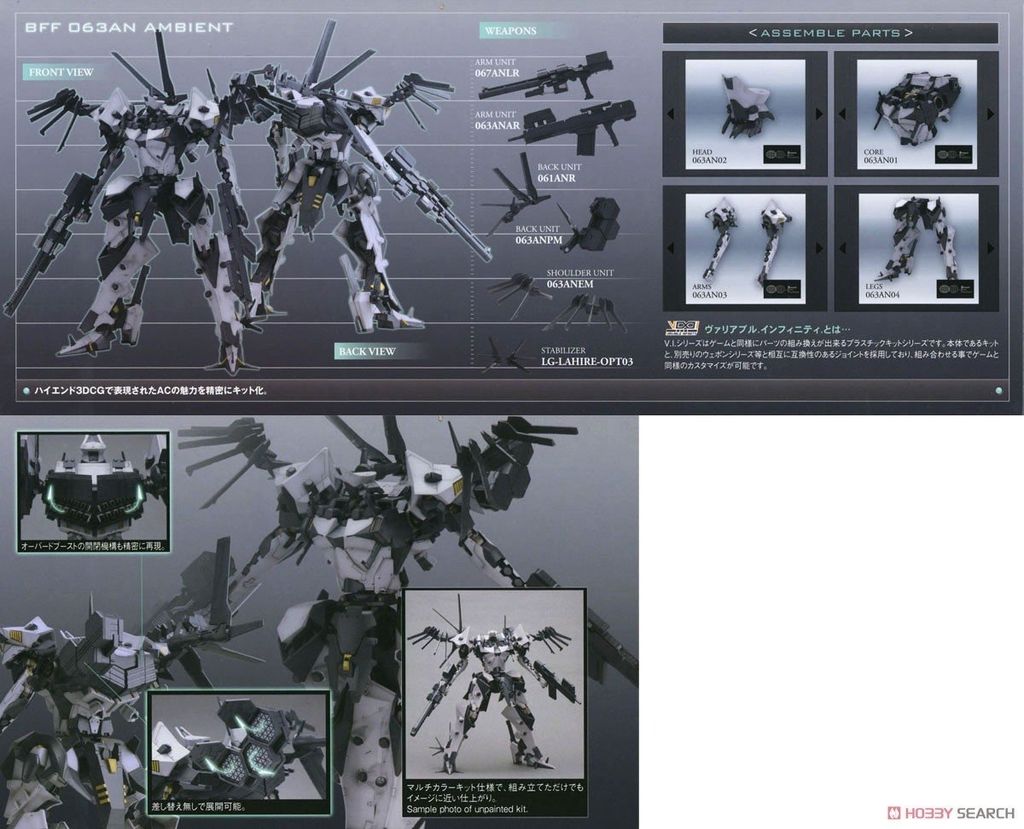Viewport: 1024px width, 829px height.
Task: Select the LG-LAHIRE-OPT03 stabilizer image
Action: [507, 356]
